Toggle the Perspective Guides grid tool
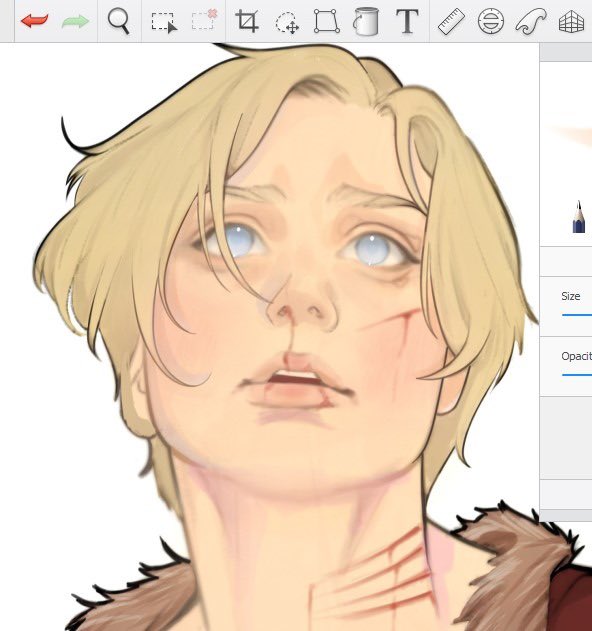 [x=571, y=22]
